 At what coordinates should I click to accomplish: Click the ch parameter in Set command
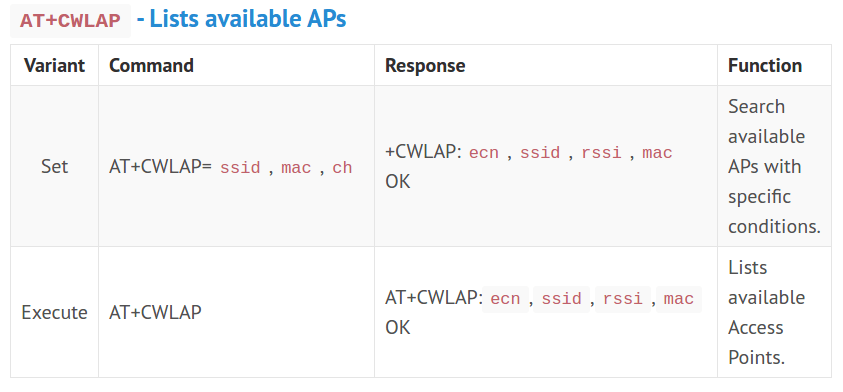coord(342,168)
